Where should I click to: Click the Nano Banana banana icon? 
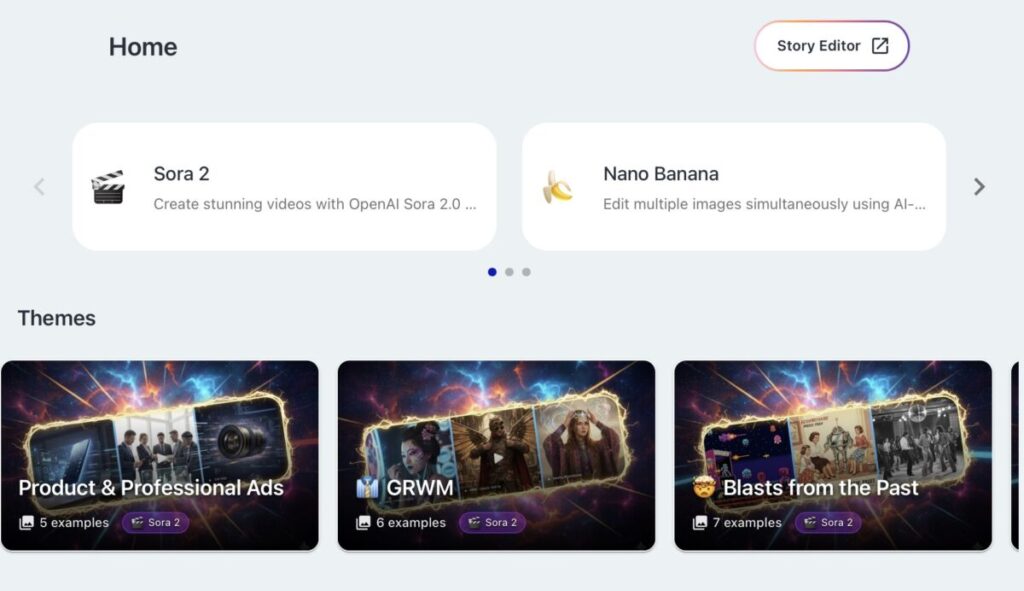pyautogui.click(x=557, y=187)
